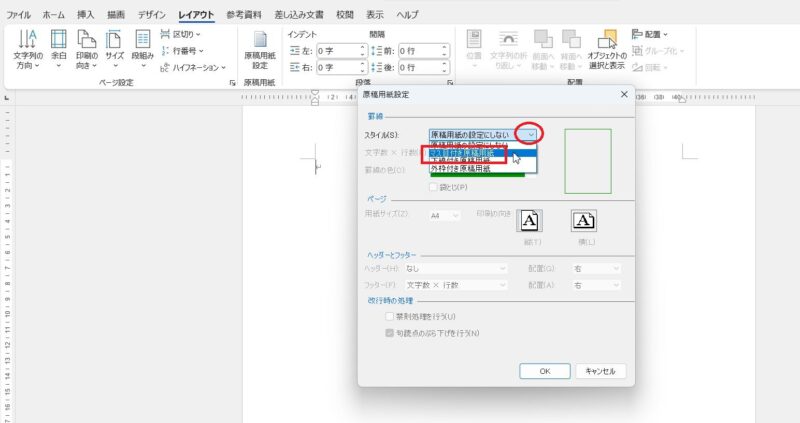Switch to the 表示 tab
This screenshot has width=800, height=423.
coord(375,15)
